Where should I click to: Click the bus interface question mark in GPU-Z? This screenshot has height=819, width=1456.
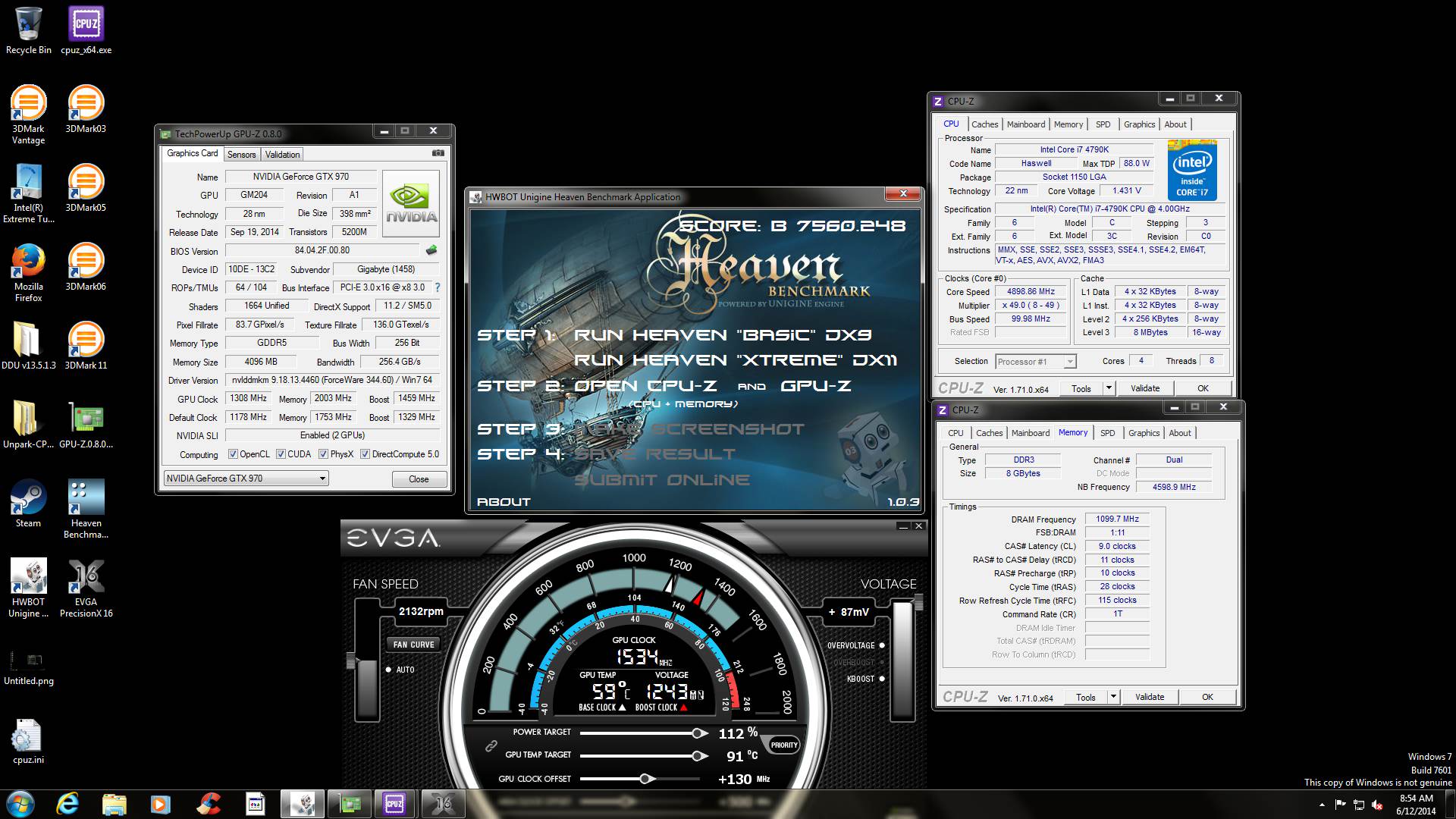(x=437, y=287)
